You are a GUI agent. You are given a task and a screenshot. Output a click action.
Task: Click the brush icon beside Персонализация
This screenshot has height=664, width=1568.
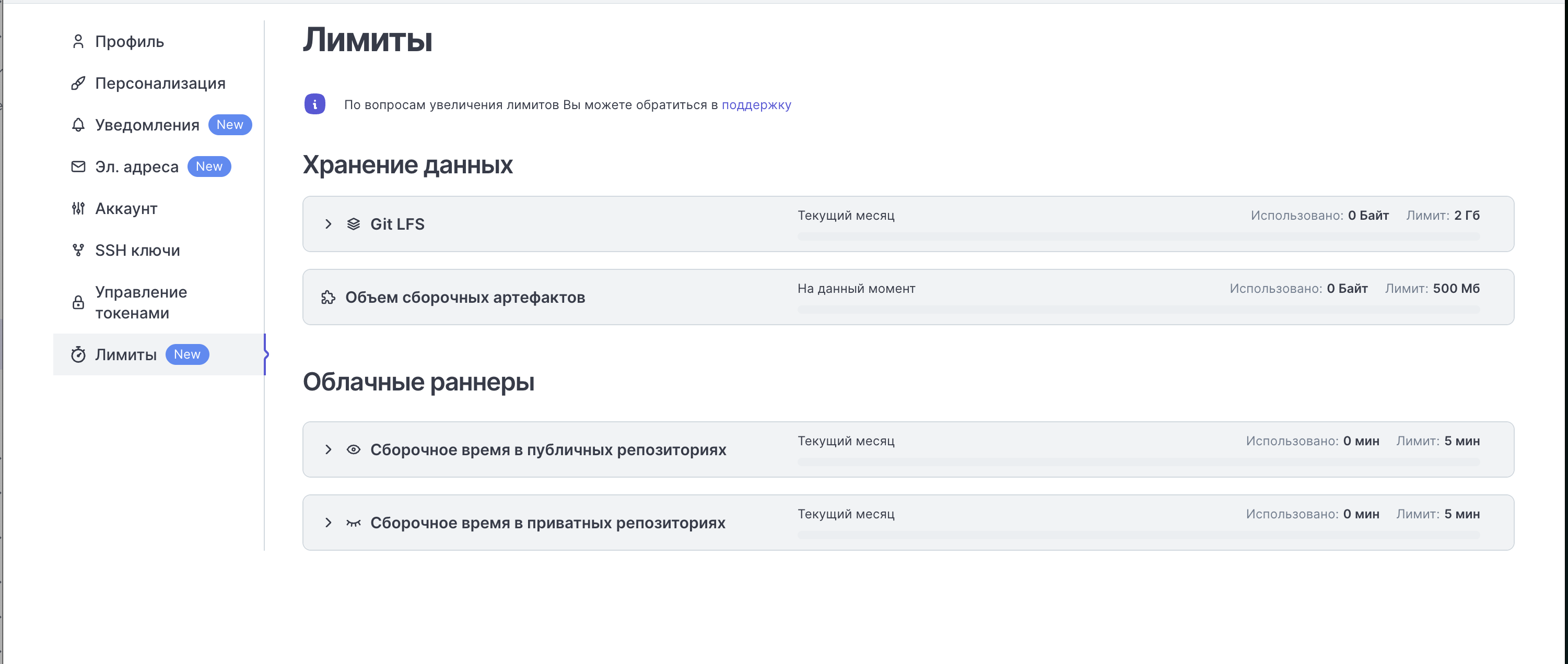coord(78,84)
